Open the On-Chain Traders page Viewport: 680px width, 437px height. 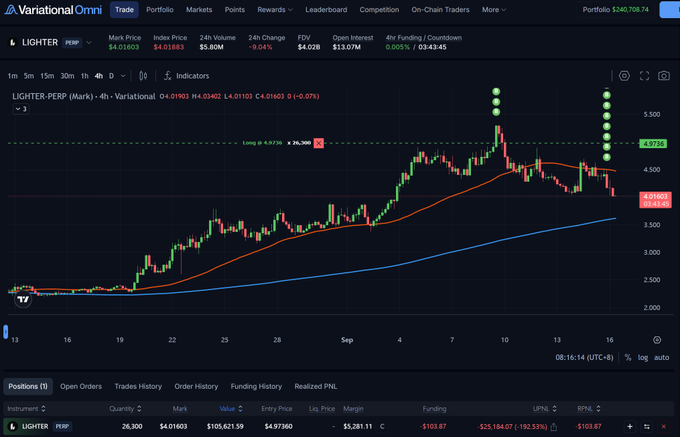(440, 10)
